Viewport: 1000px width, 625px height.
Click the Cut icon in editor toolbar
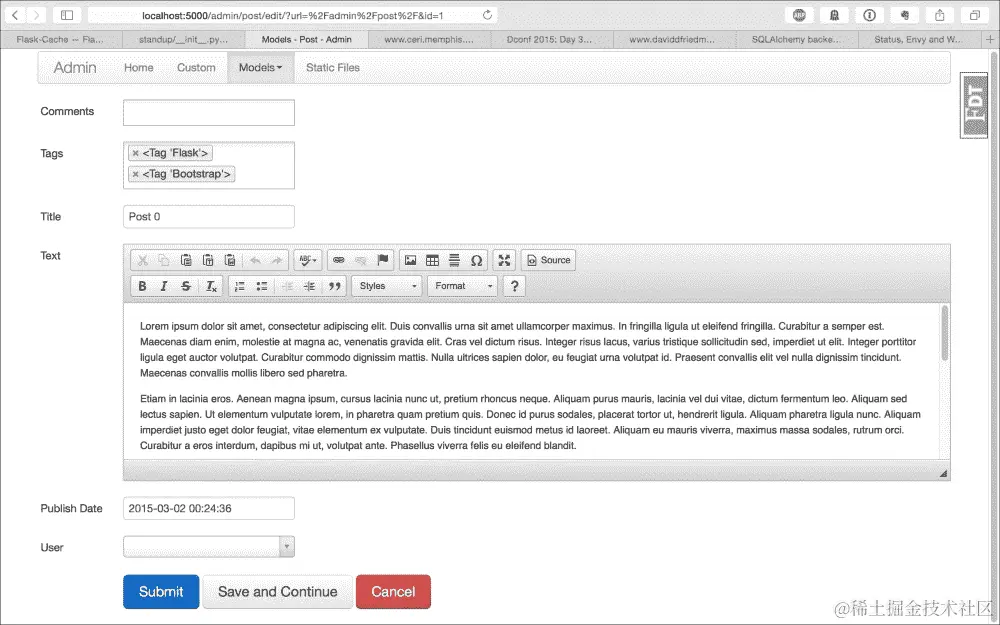[x=142, y=260]
